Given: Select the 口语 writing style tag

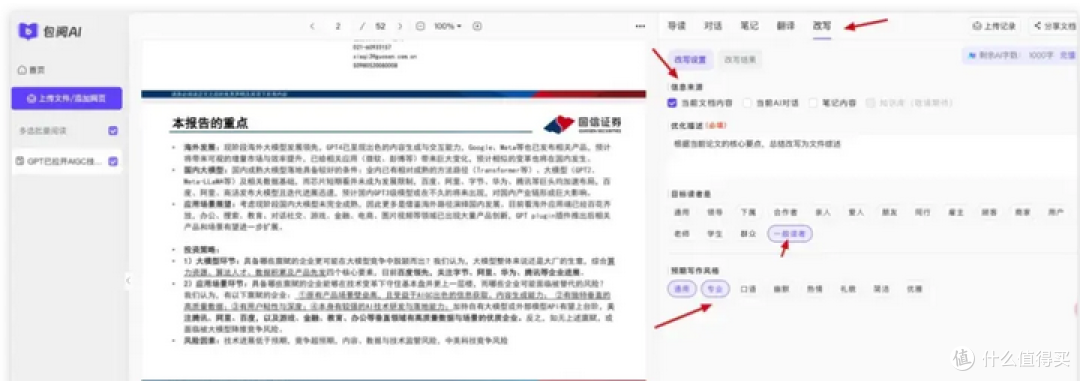Looking at the screenshot, I should [748, 289].
